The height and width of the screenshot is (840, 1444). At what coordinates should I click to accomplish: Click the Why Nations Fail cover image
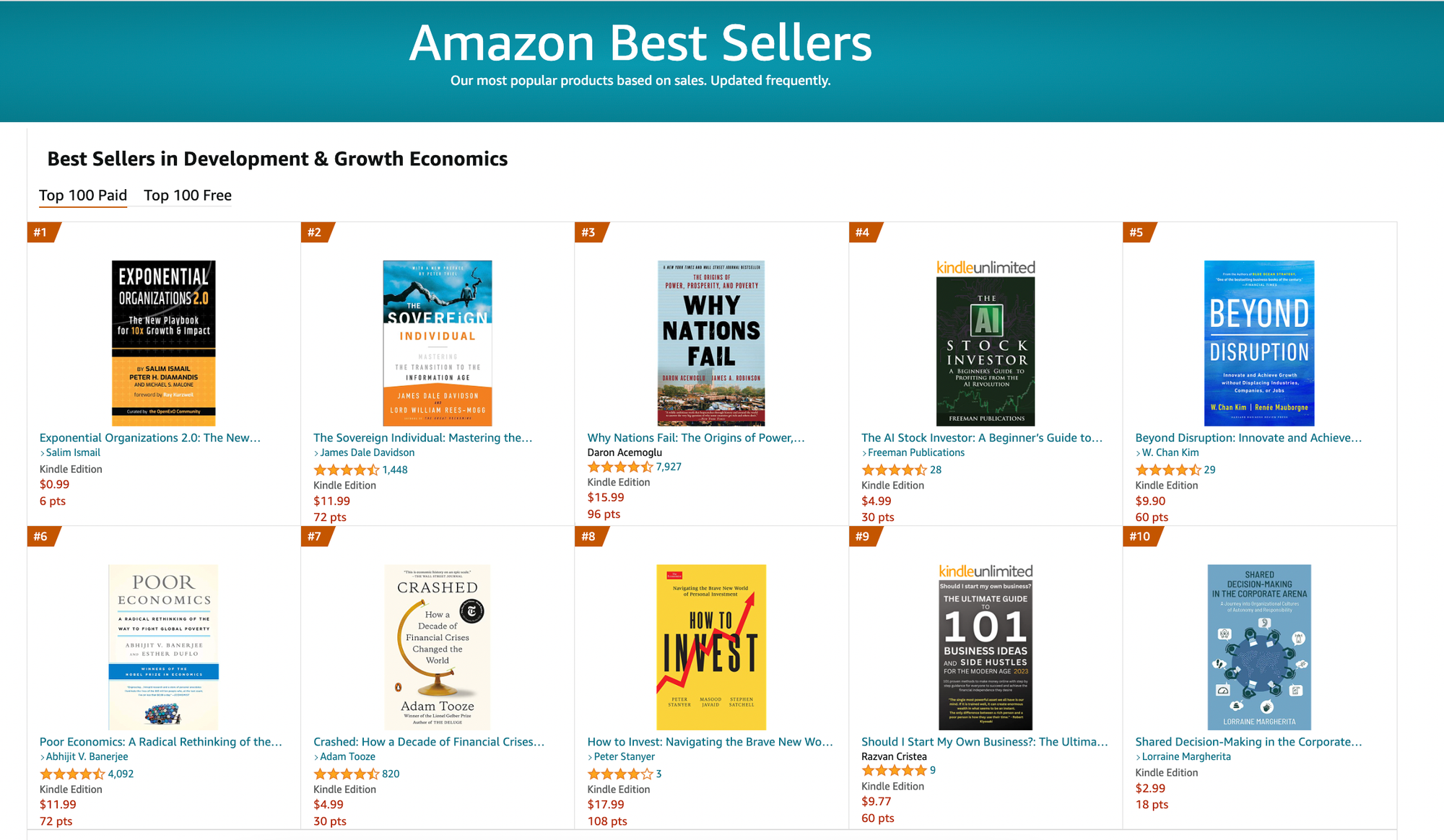coord(711,343)
